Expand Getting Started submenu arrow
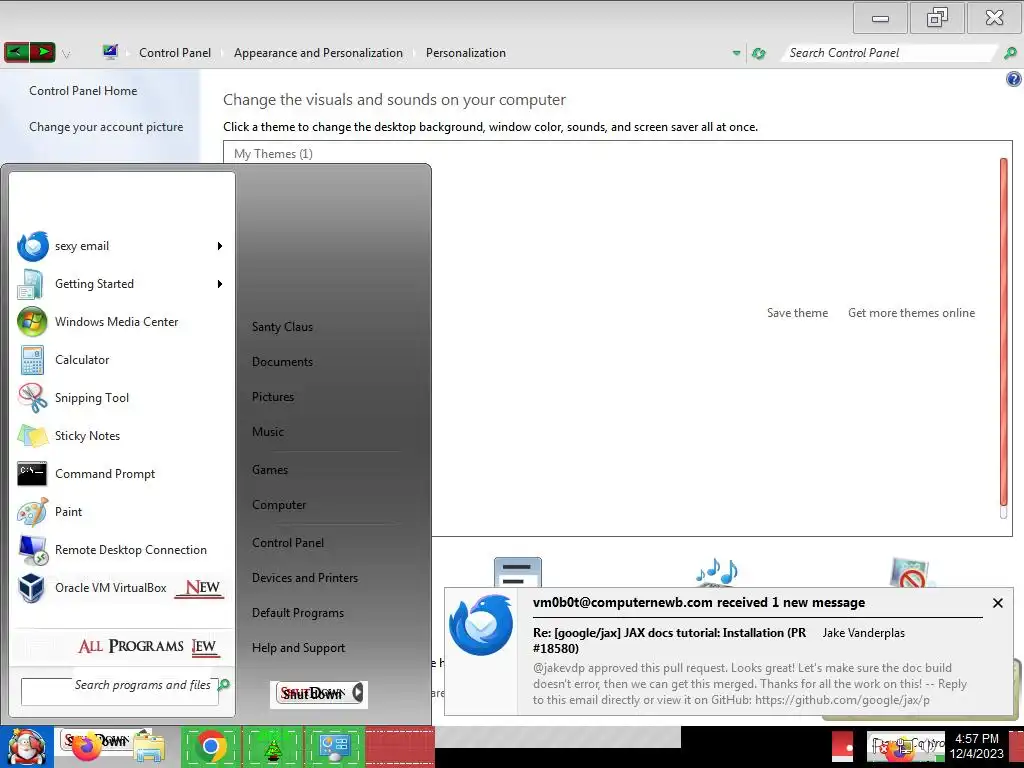The width and height of the screenshot is (1024, 768). pos(220,284)
